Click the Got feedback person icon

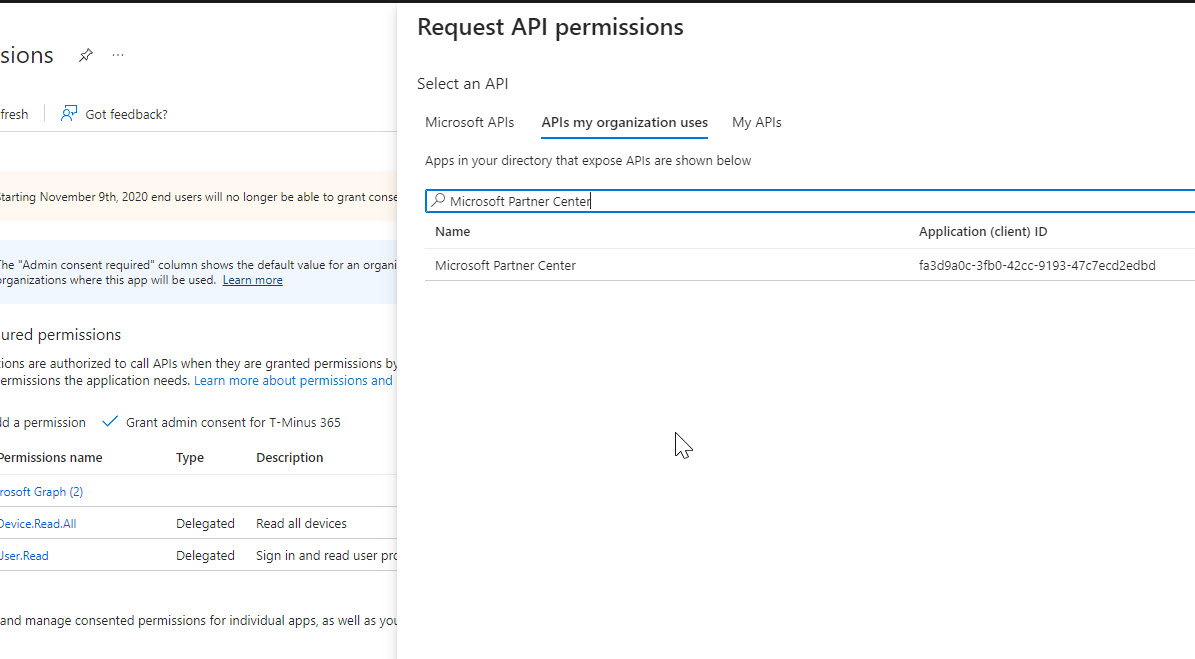point(68,114)
